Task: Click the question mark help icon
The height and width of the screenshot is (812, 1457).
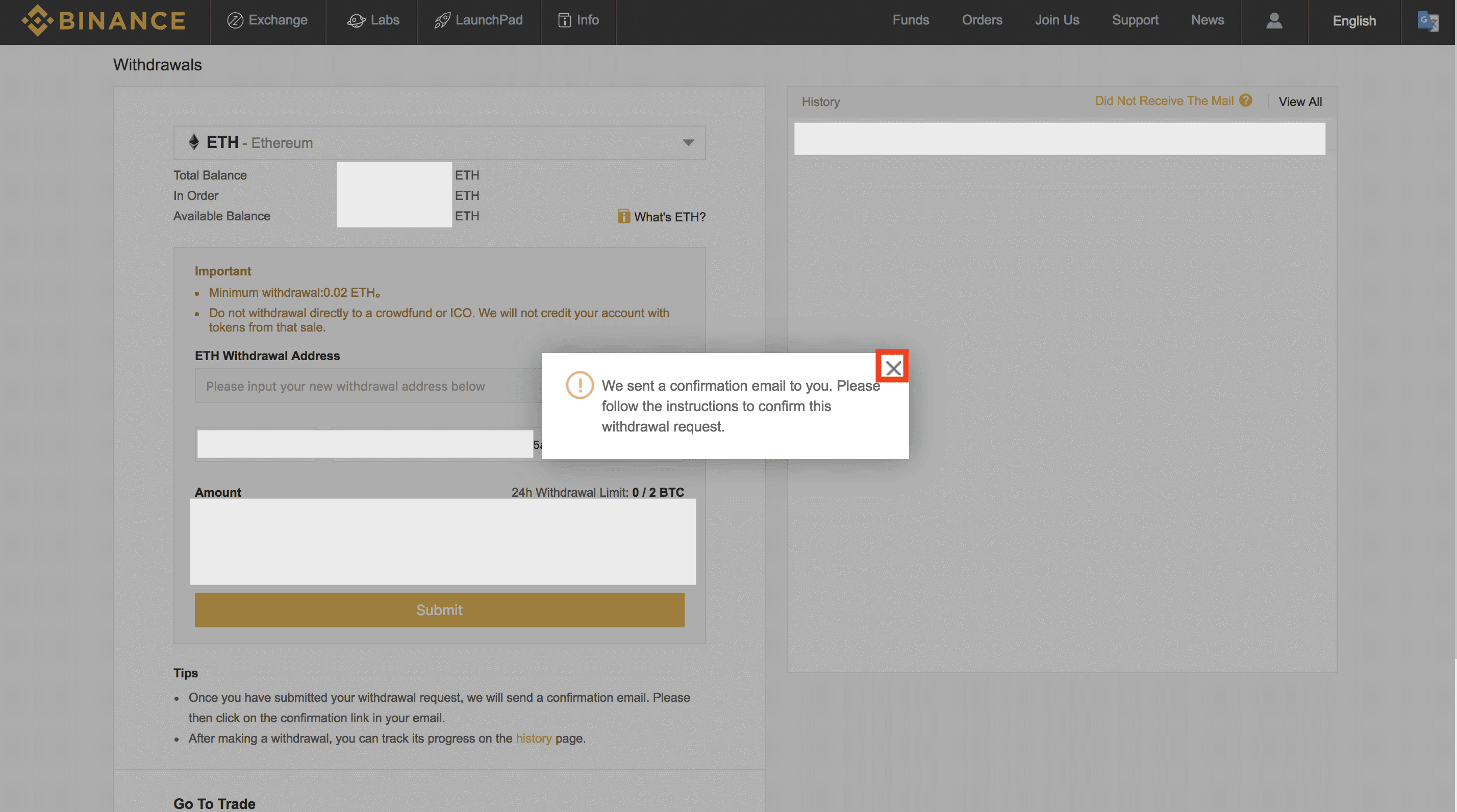Action: tap(1245, 100)
